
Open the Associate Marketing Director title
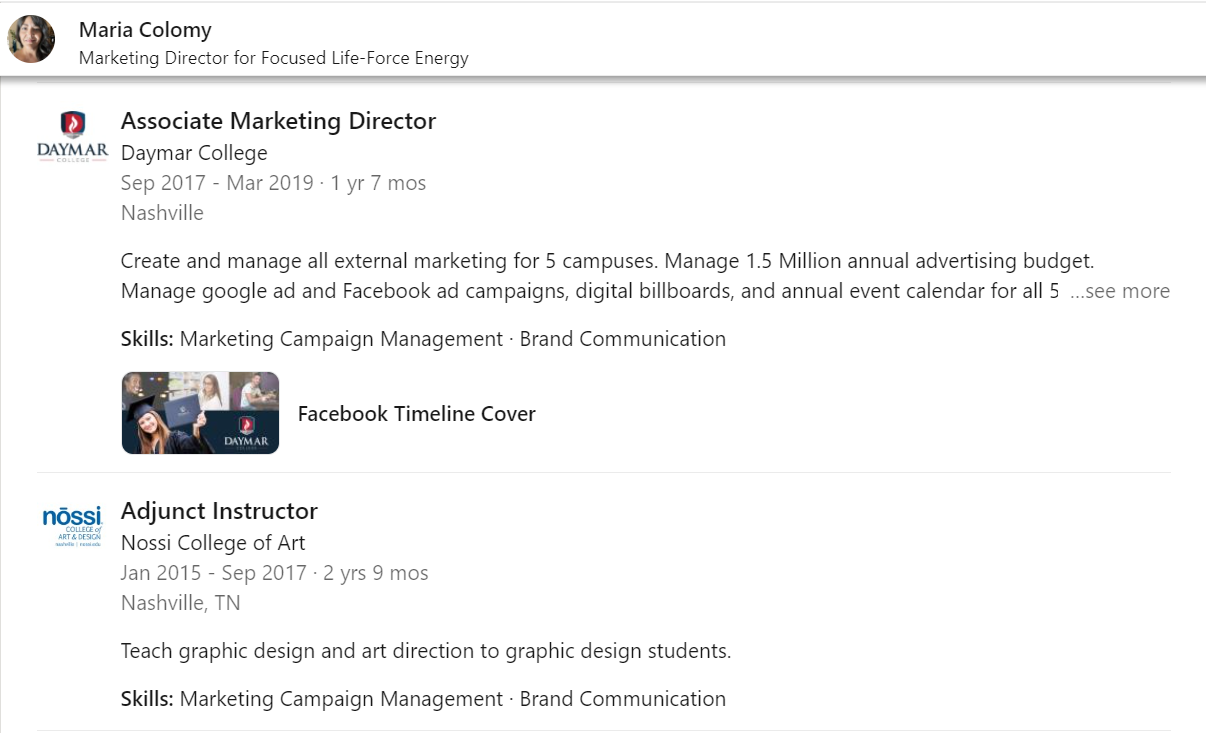point(278,121)
